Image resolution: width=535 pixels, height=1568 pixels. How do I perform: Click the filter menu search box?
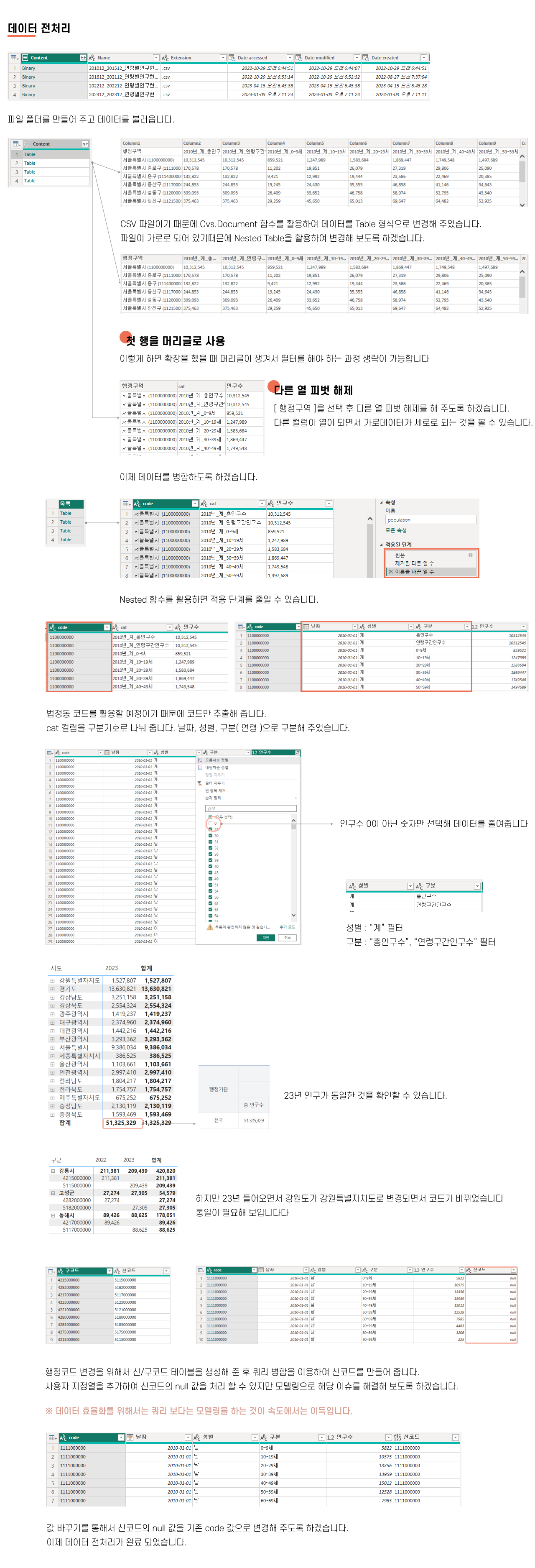250,808
